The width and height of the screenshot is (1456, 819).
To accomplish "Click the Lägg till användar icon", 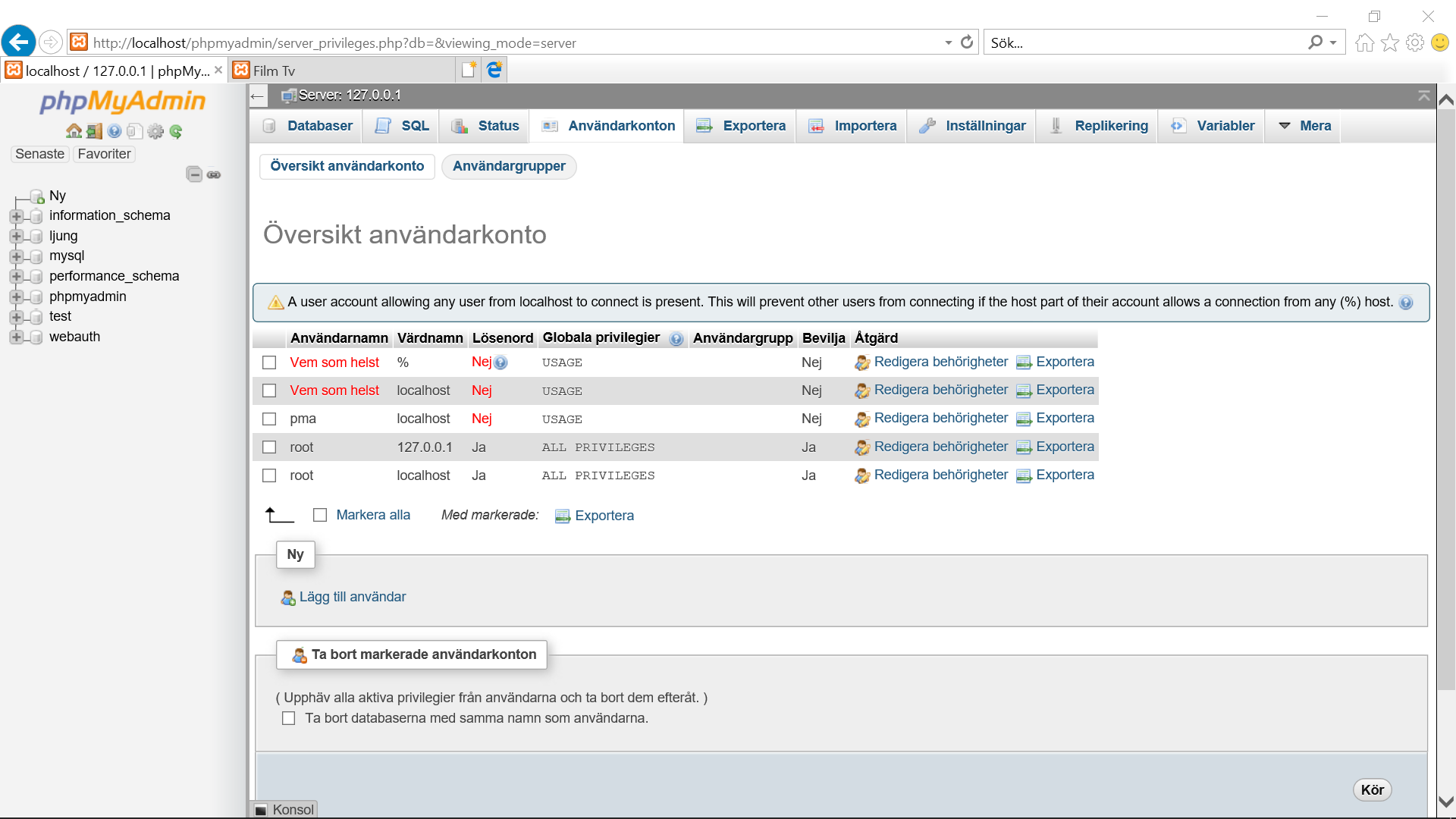I will [x=288, y=598].
